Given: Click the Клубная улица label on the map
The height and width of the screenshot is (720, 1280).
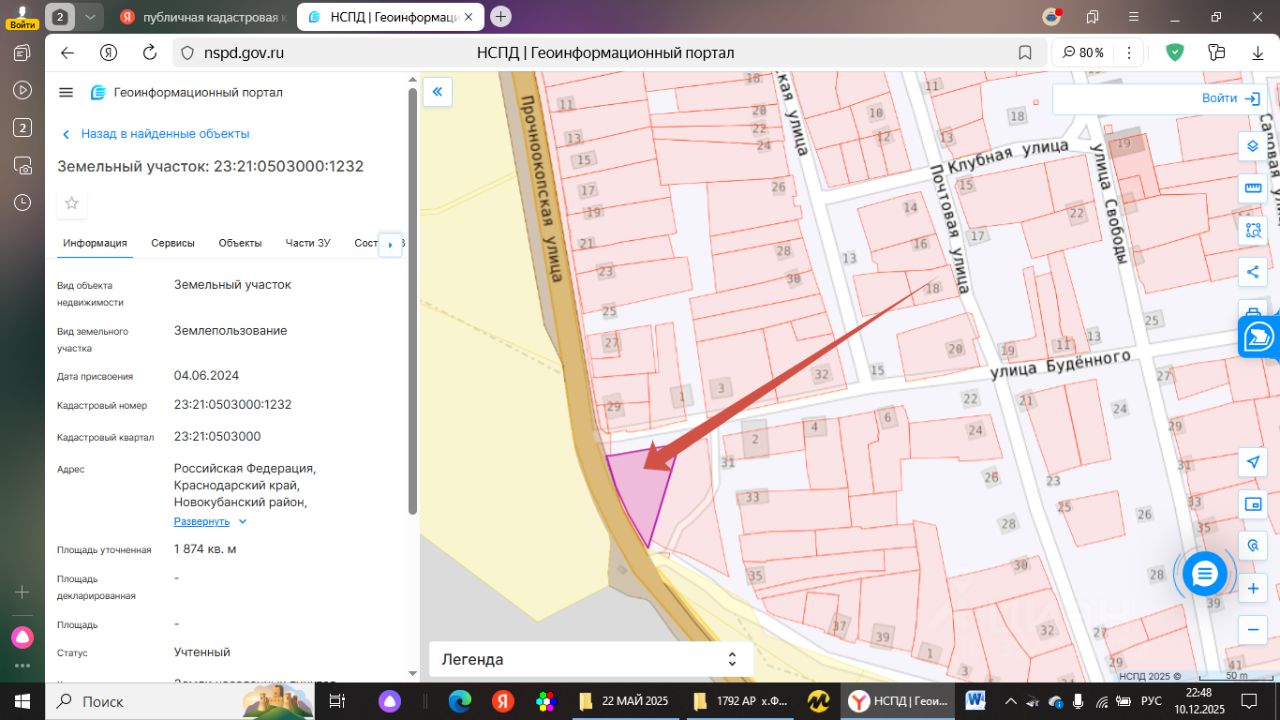Looking at the screenshot, I should click(1009, 156).
